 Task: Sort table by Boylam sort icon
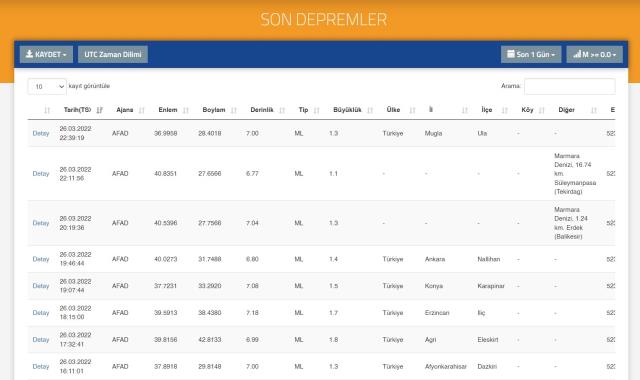click(x=234, y=110)
